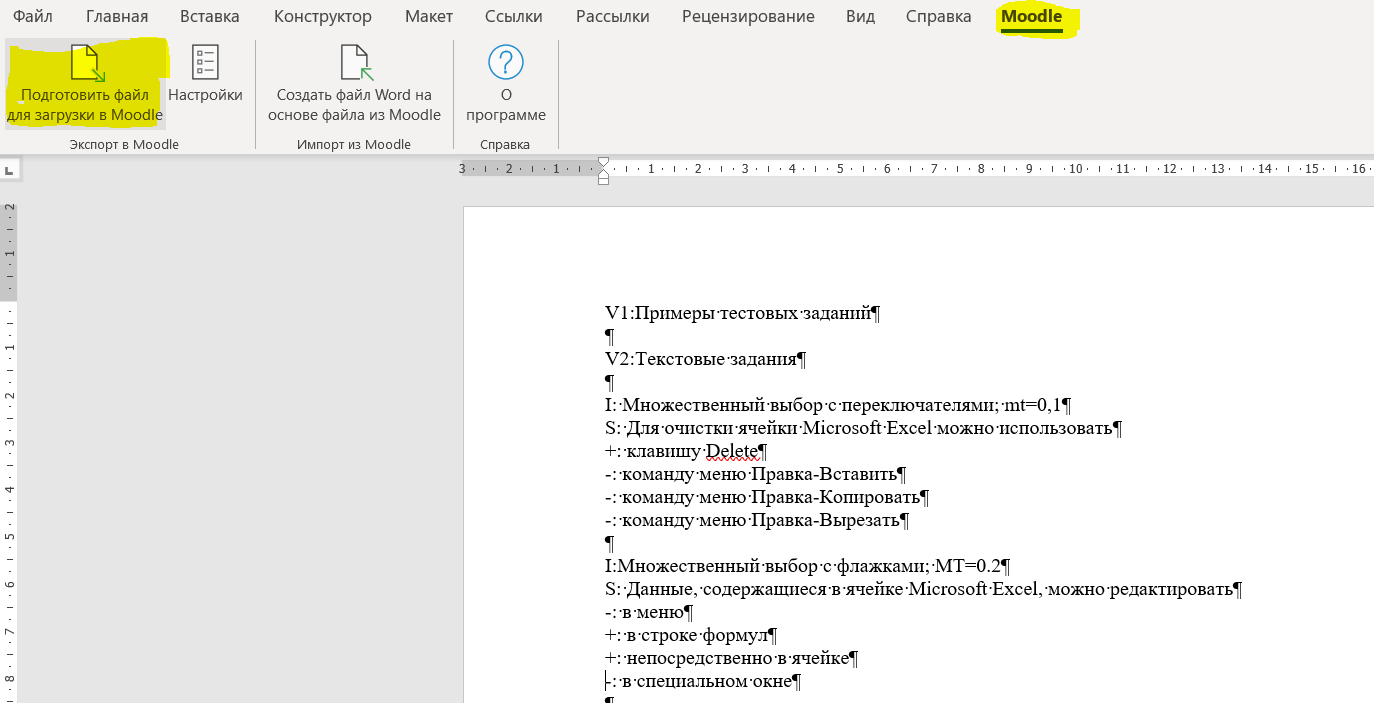
Task: Click line Для очистки ячейки Microsoft Excel
Action: click(863, 428)
